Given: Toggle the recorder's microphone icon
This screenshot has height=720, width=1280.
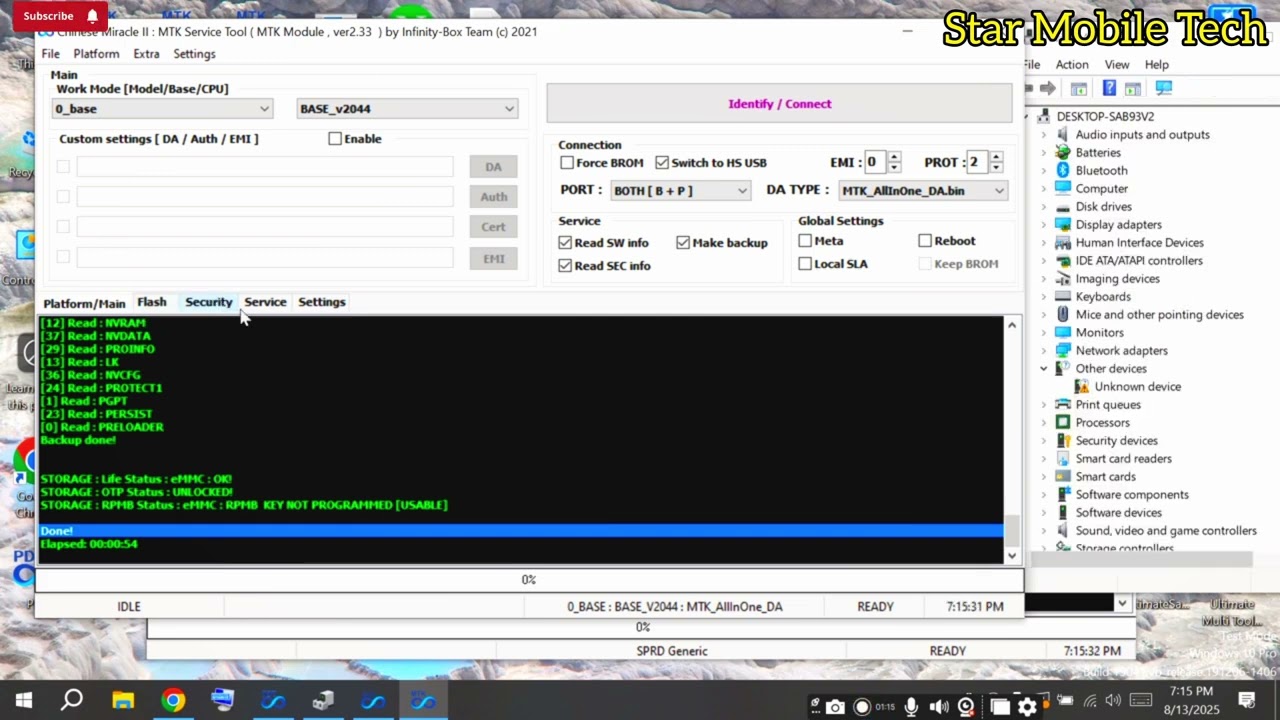Looking at the screenshot, I should click(912, 707).
